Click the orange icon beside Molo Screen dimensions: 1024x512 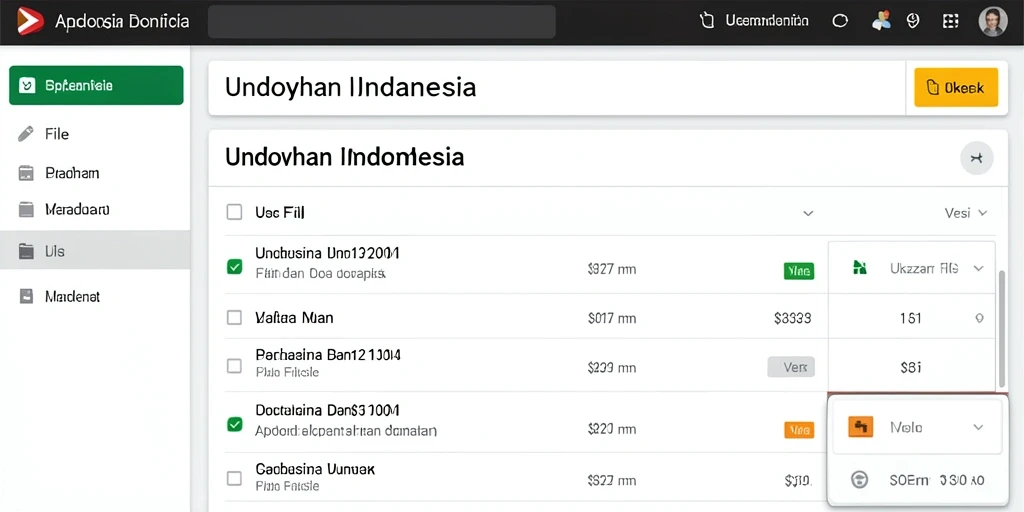coord(861,427)
